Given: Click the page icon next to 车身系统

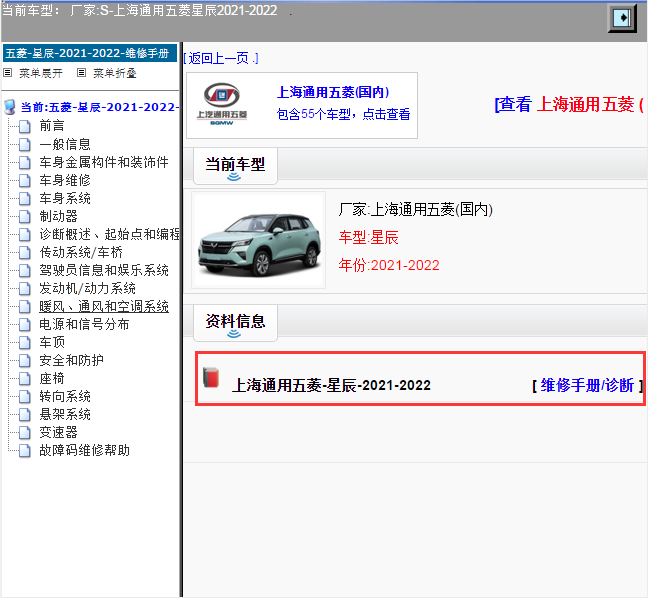Looking at the screenshot, I should pyautogui.click(x=25, y=198).
